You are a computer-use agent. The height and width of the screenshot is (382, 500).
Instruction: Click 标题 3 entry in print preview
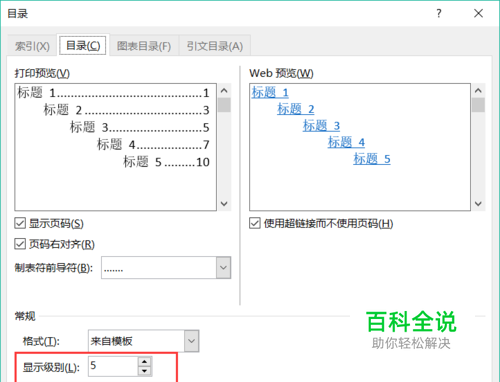pyautogui.click(x=140, y=127)
